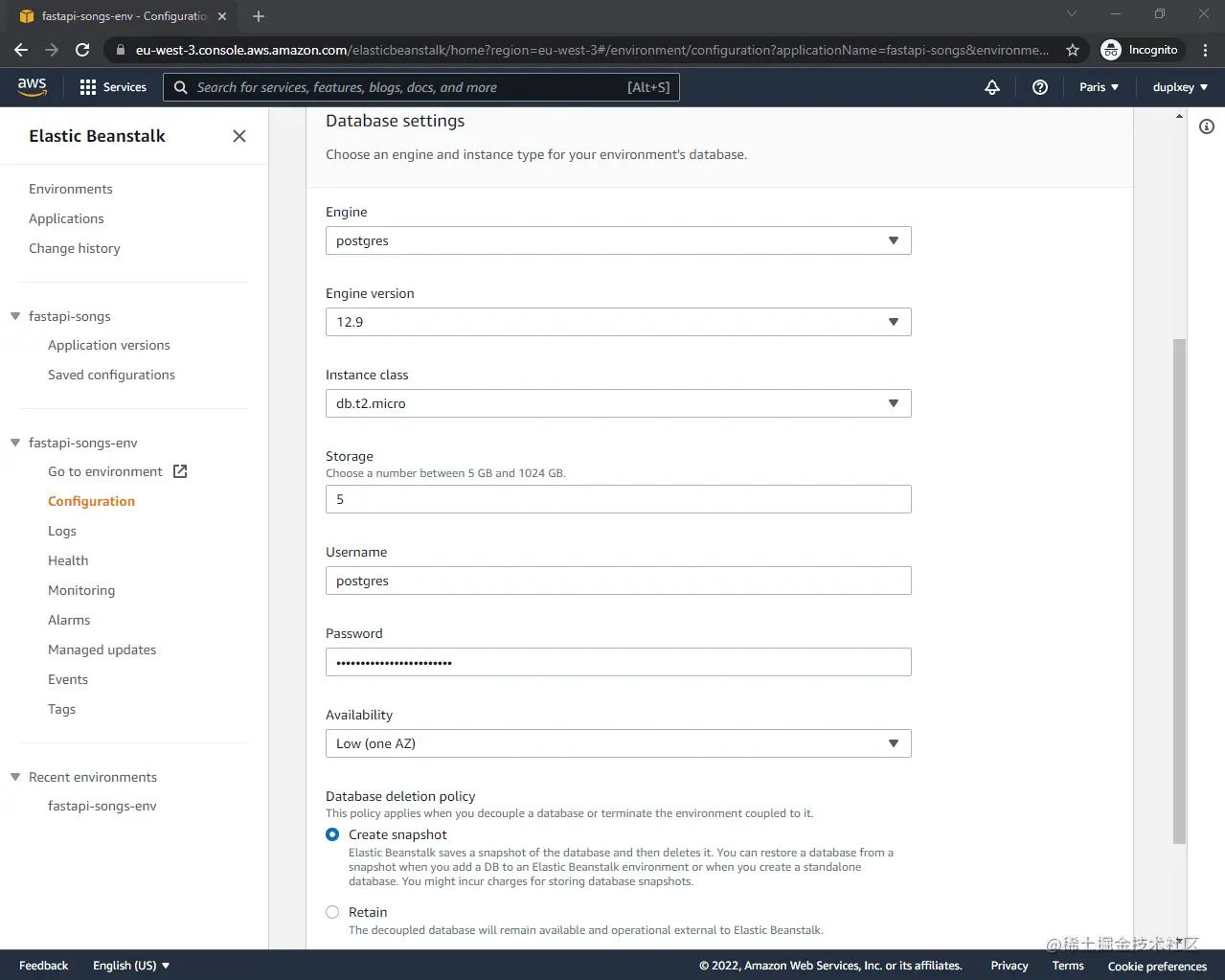Open Logs in sidebar

click(x=62, y=531)
